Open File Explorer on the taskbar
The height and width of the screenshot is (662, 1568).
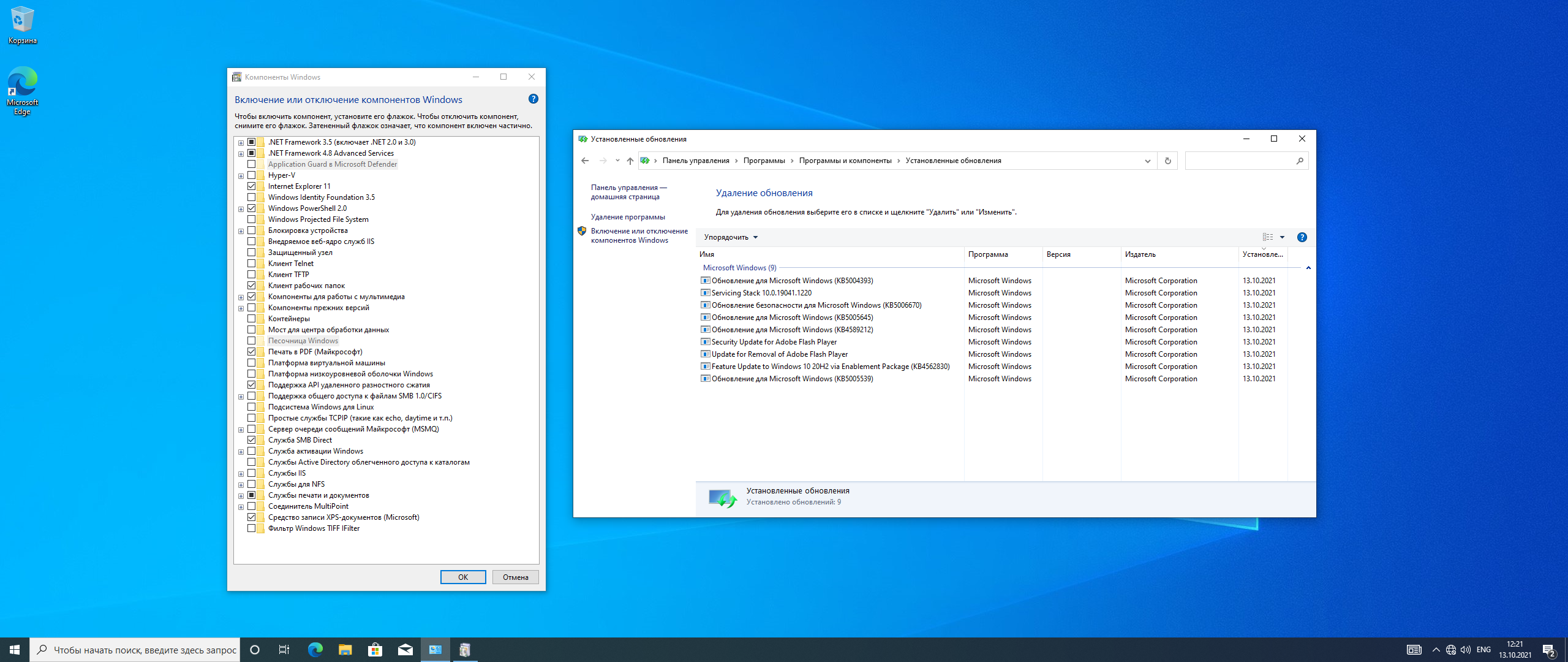(x=345, y=650)
